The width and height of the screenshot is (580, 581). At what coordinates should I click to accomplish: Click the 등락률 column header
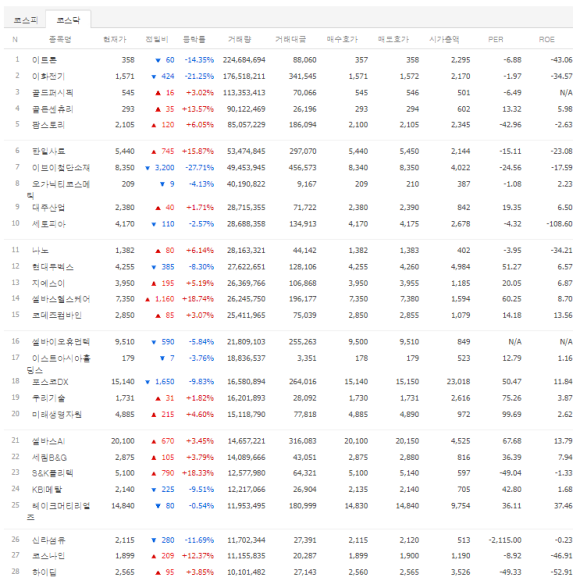coord(194,39)
